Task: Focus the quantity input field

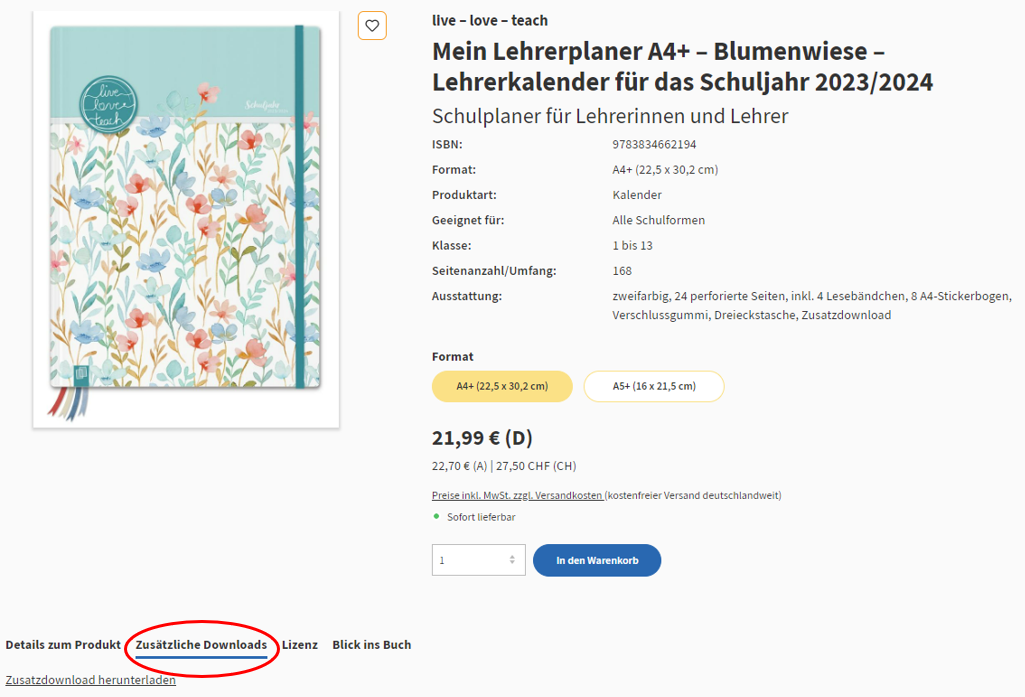Action: pyautogui.click(x=468, y=560)
